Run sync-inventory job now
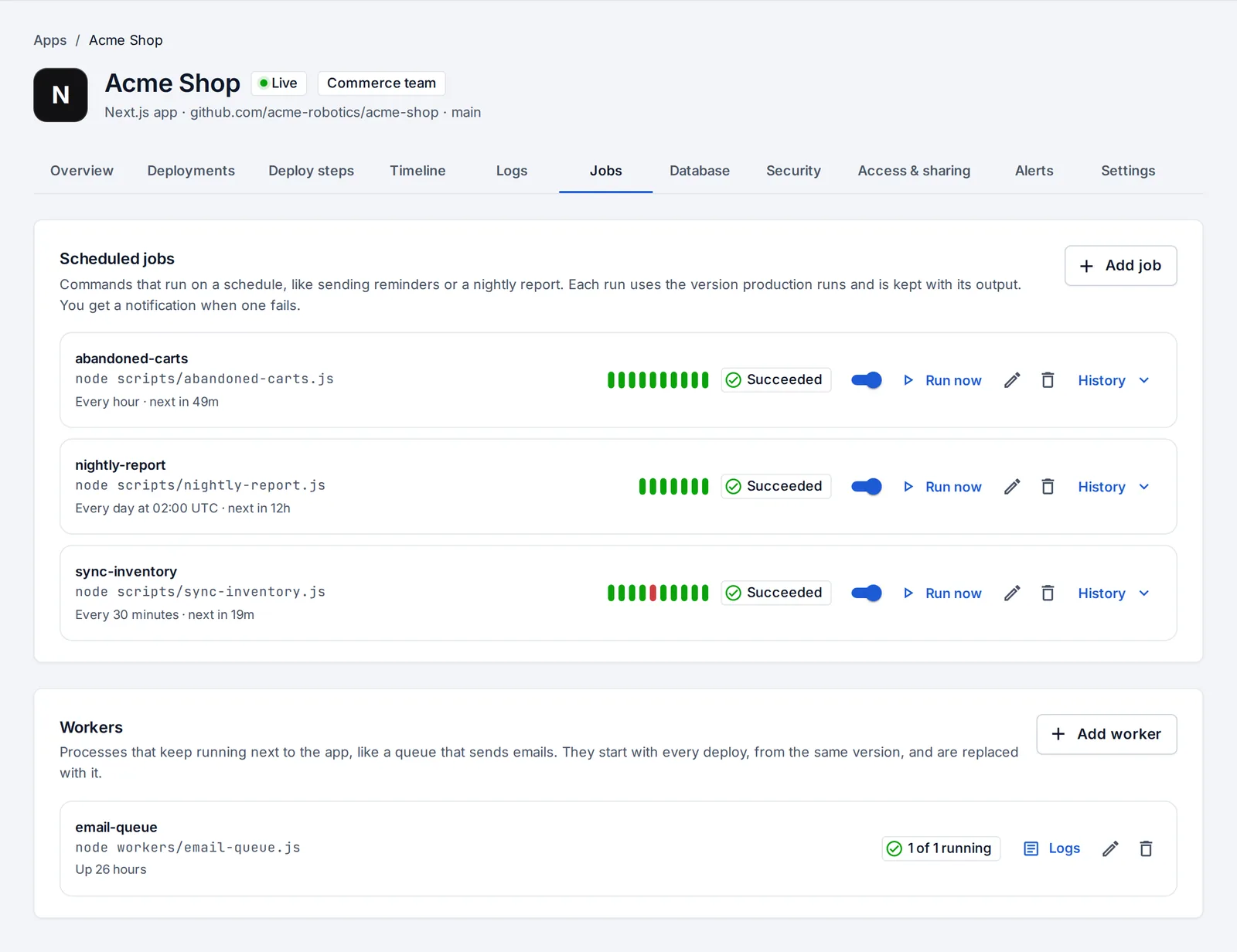Image resolution: width=1237 pixels, height=952 pixels. (x=942, y=593)
